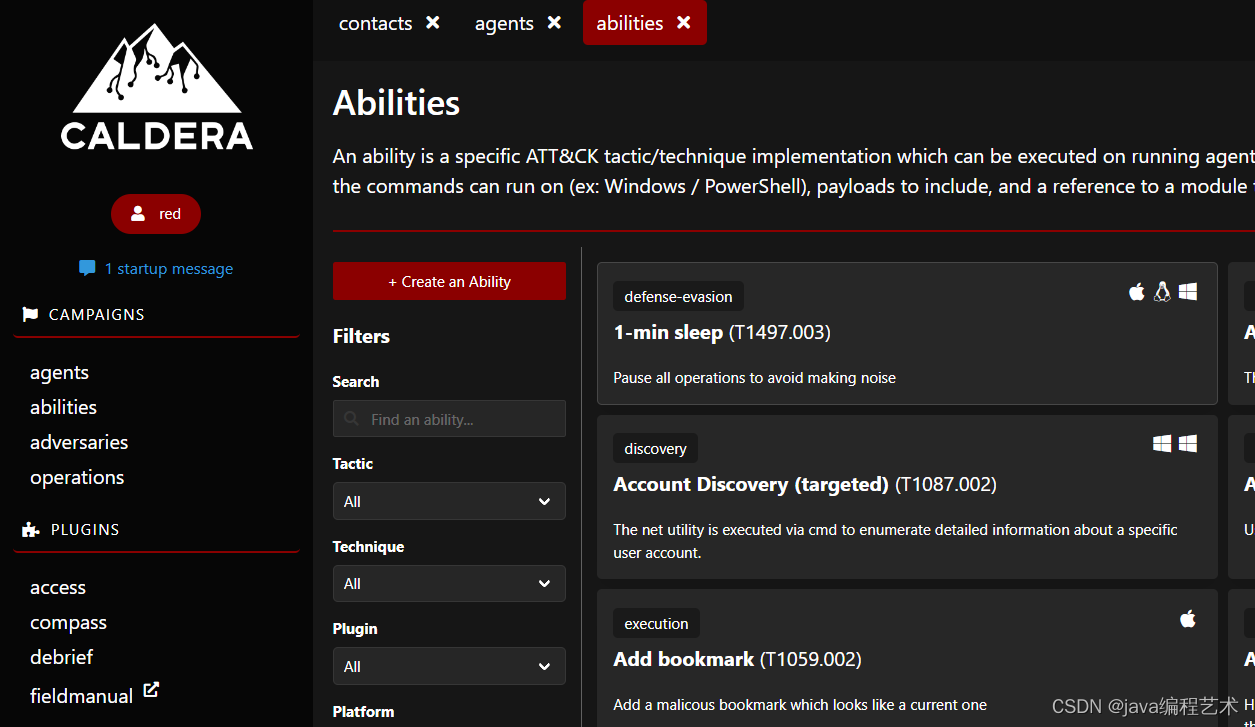1255x727 pixels.
Task: Click the magnifier icon in search box
Action: (351, 419)
